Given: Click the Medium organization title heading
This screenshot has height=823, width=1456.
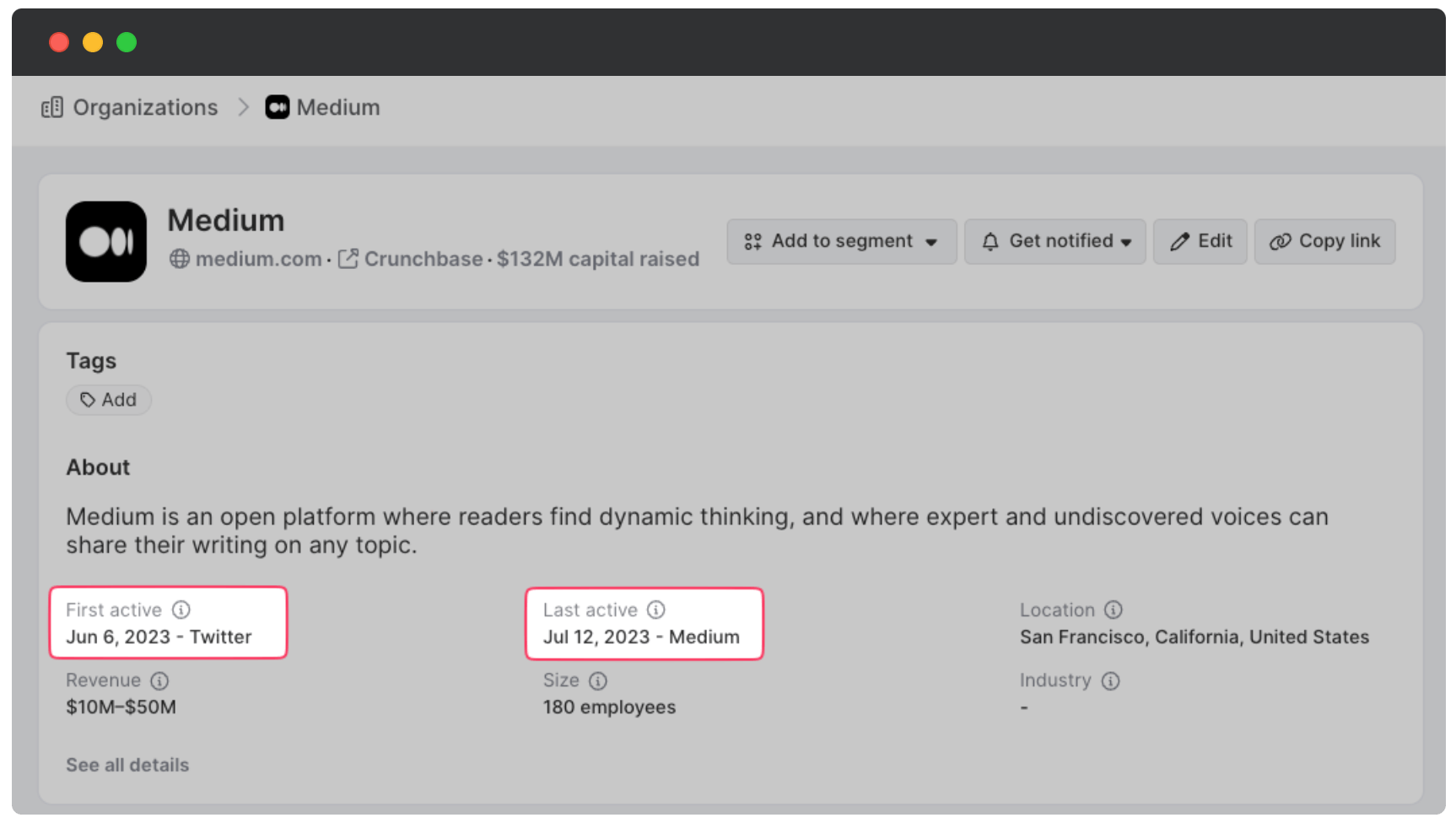Looking at the screenshot, I should (x=226, y=220).
